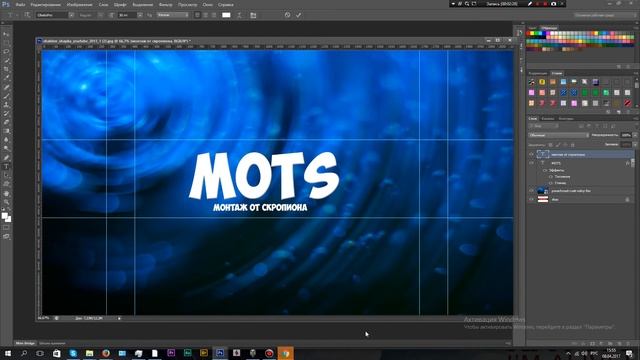Viewport: 640px width, 360px height.
Task: Select the Crop tool
Action: [6, 69]
